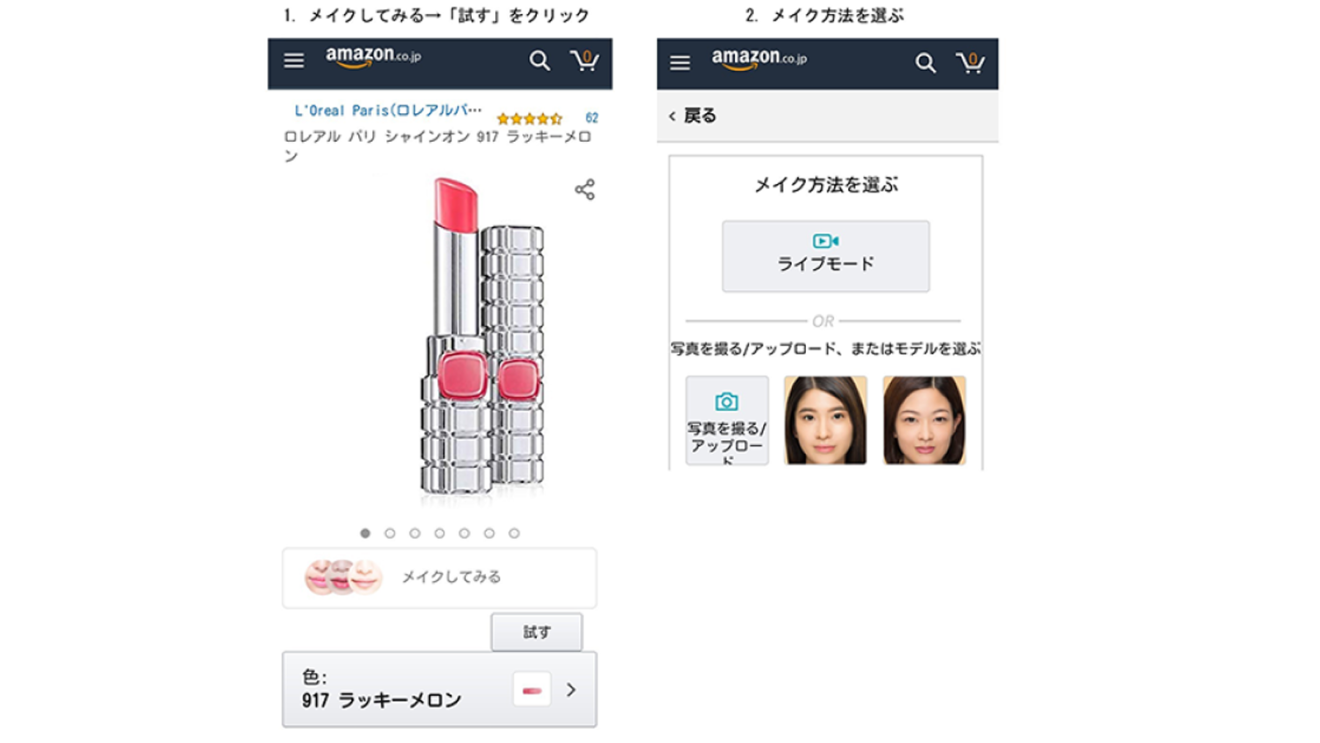Open the 色 selection via the chevron arrow
The image size is (1320, 743).
pyautogui.click(x=571, y=688)
